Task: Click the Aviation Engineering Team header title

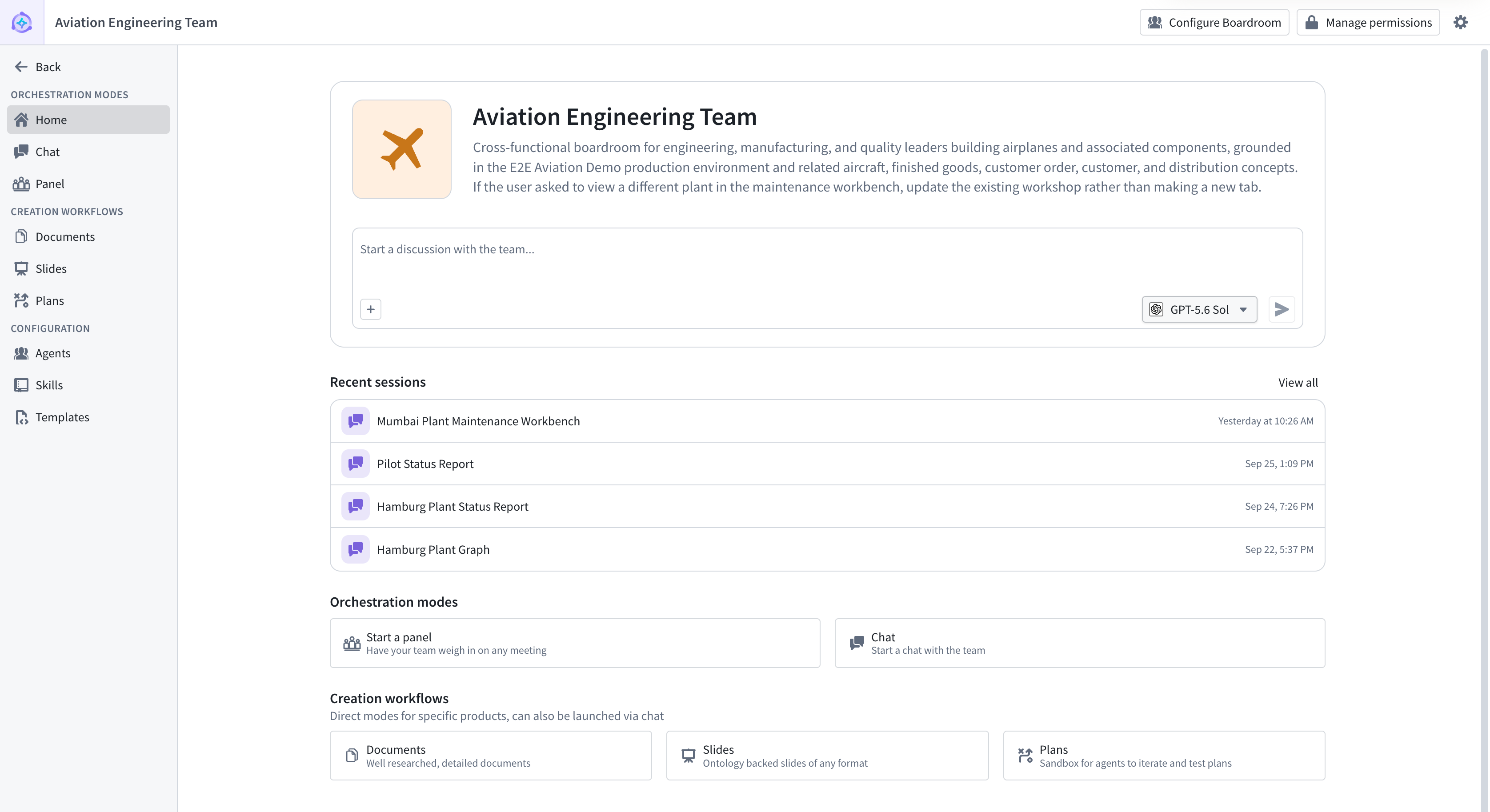Action: pyautogui.click(x=136, y=22)
